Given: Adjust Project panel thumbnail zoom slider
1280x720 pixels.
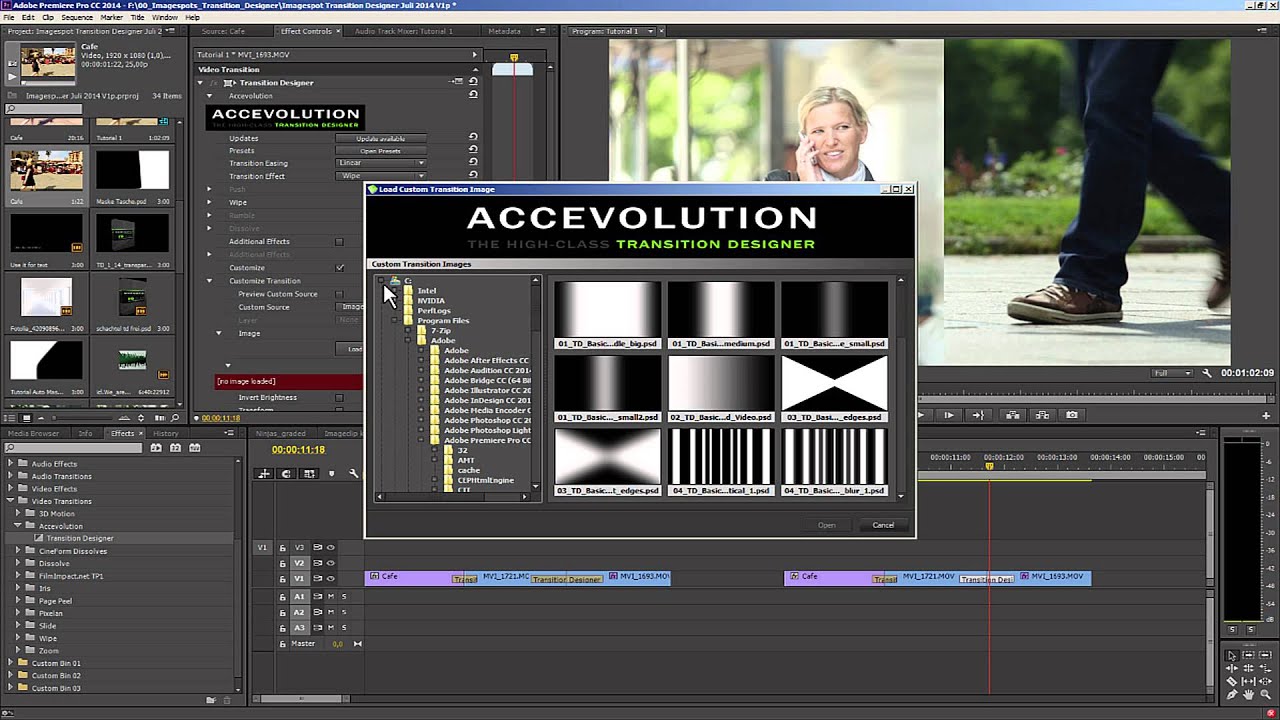Looking at the screenshot, I should point(54,418).
